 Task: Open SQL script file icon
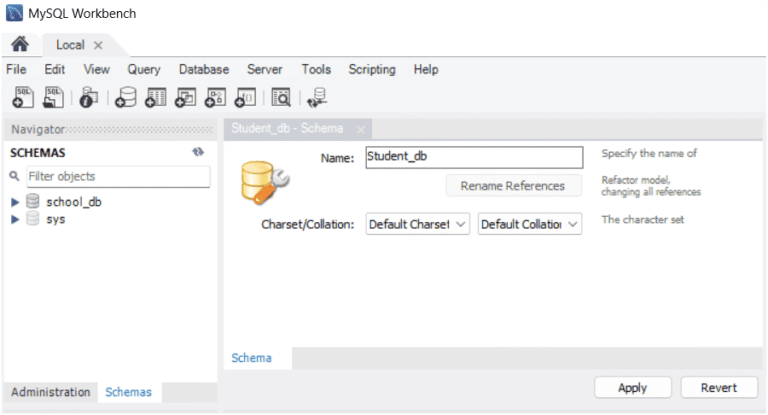(x=53, y=97)
